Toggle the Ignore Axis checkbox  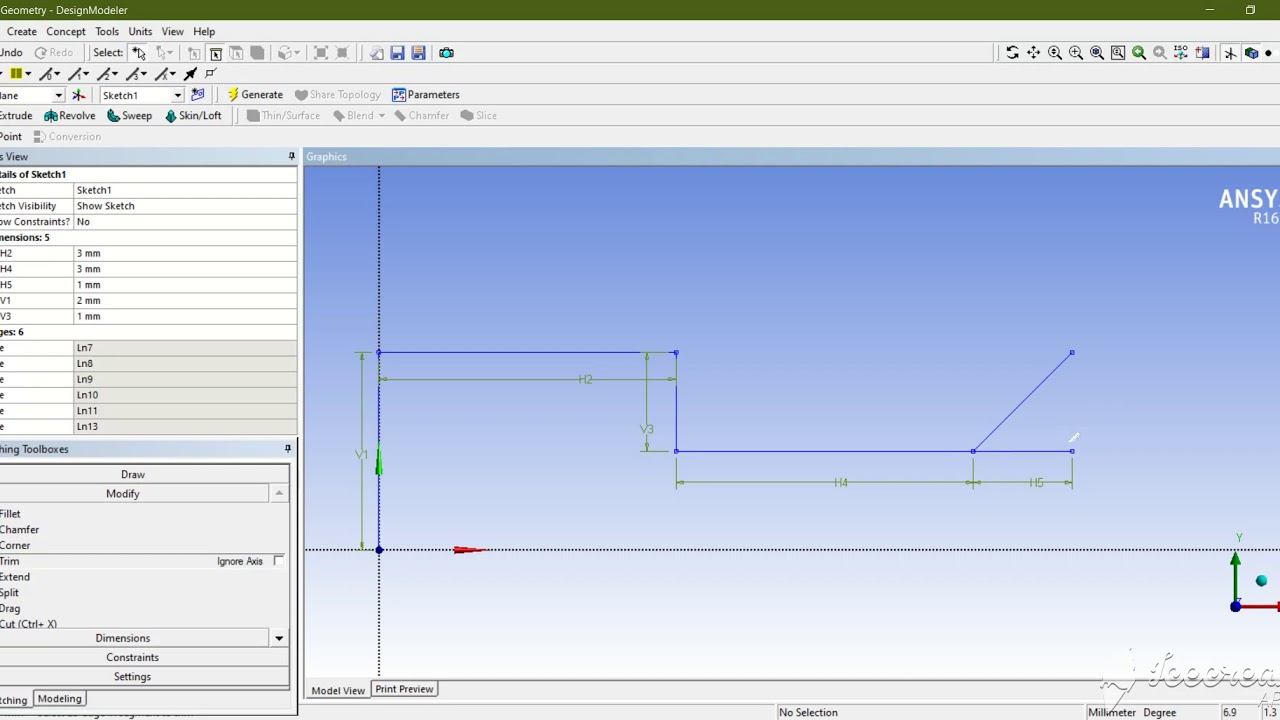(x=278, y=561)
